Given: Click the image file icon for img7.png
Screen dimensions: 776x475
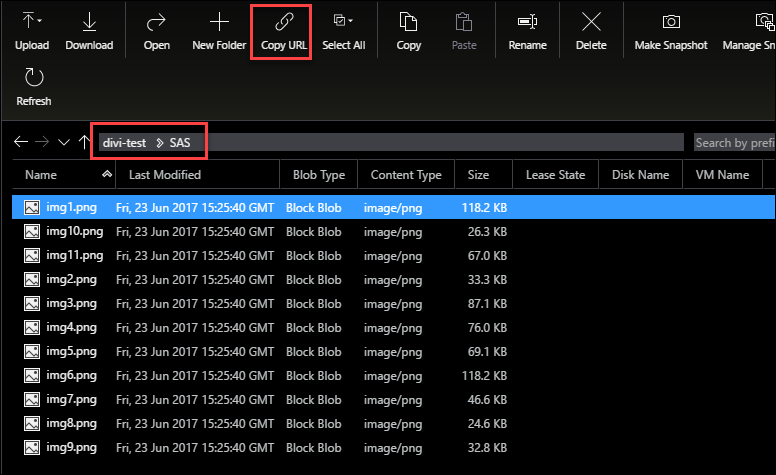Looking at the screenshot, I should coord(32,399).
